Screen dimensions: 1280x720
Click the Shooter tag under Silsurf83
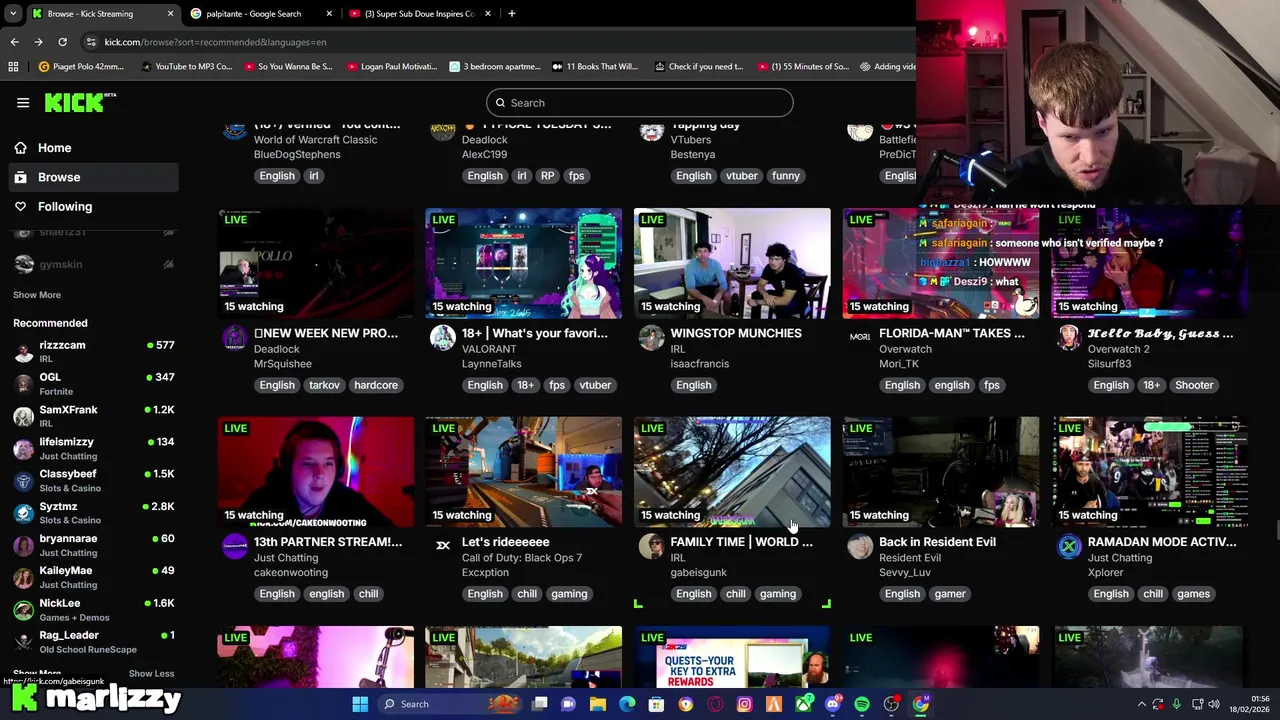tap(1194, 385)
